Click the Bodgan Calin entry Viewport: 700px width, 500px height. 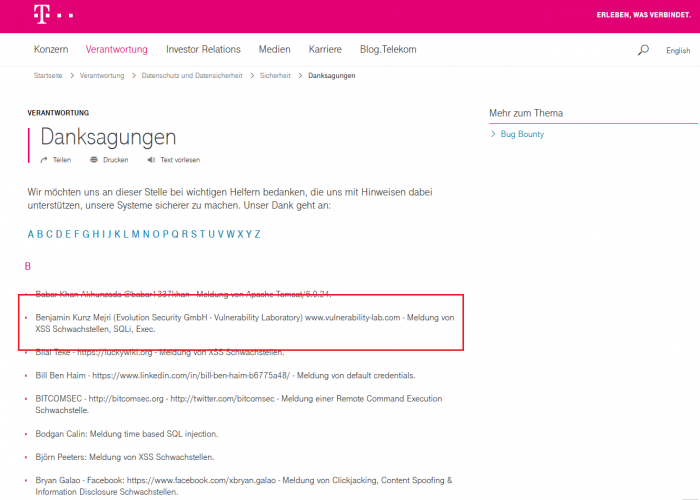tap(127, 434)
